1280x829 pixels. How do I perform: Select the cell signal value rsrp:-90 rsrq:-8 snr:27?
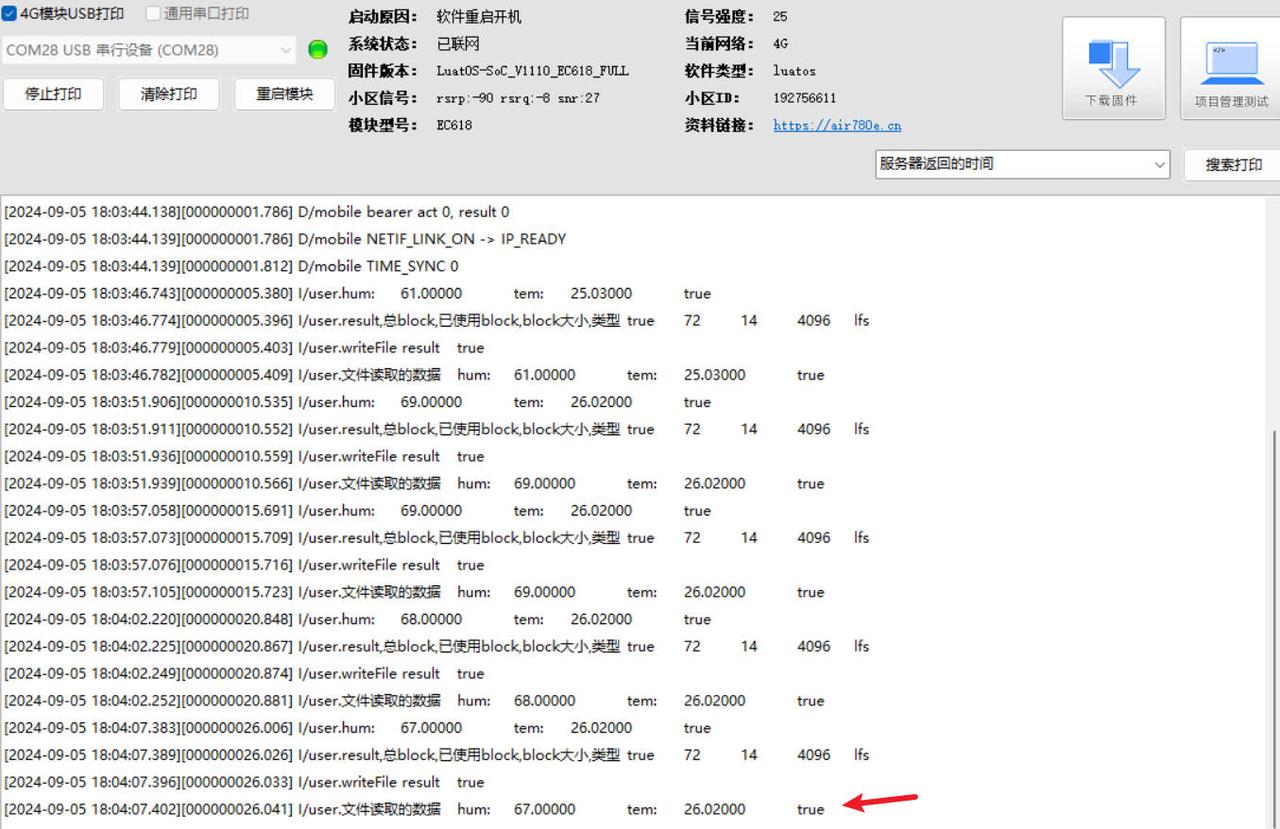[x=518, y=98]
